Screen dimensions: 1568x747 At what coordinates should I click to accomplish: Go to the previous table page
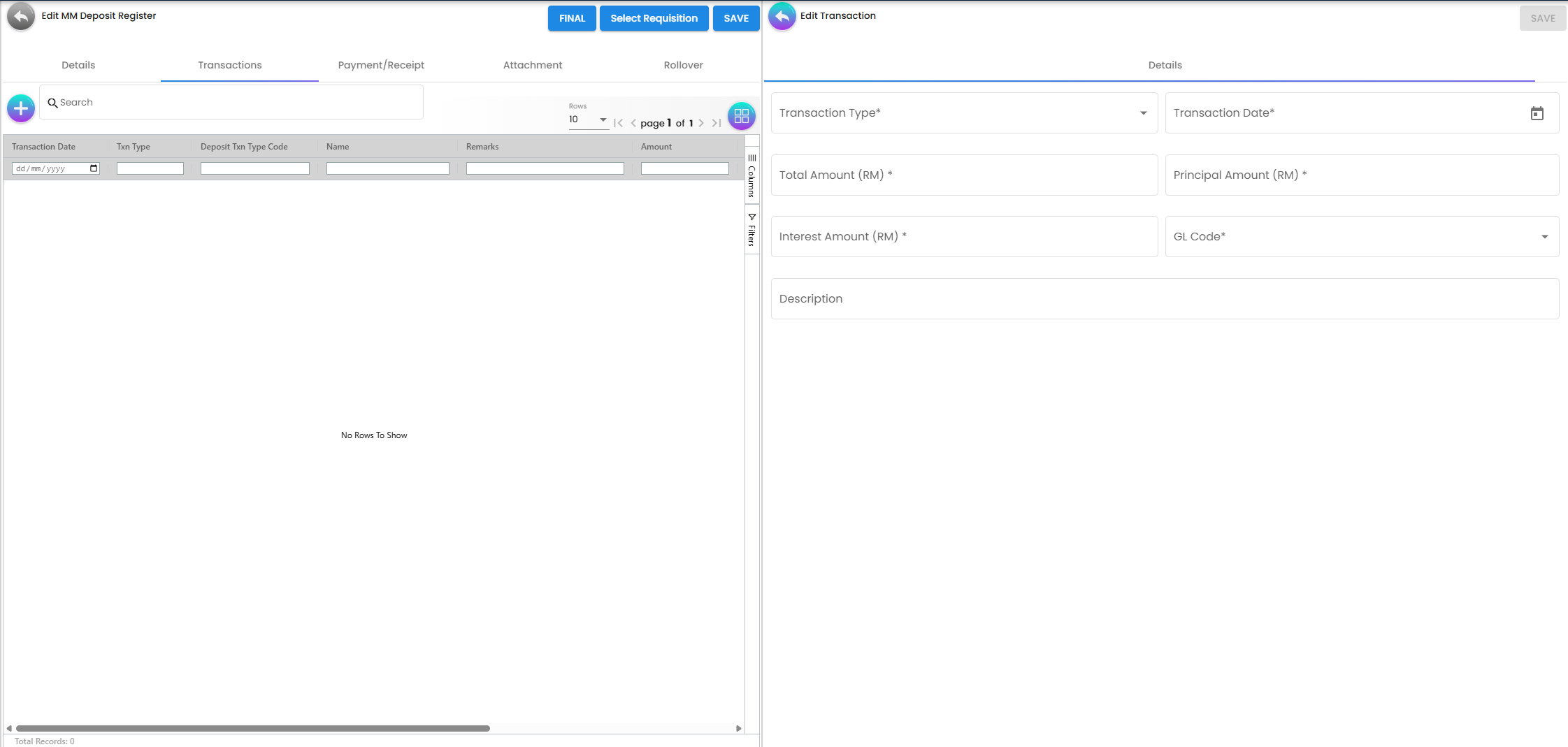(633, 123)
